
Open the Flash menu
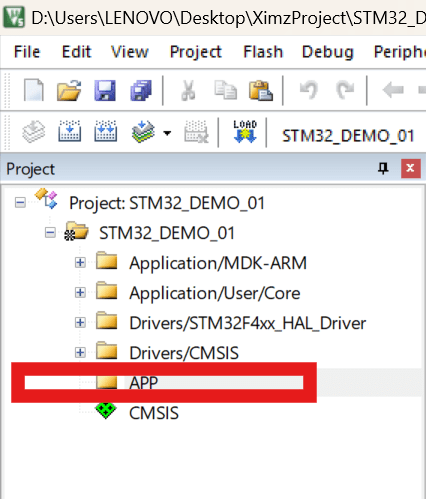[263, 52]
